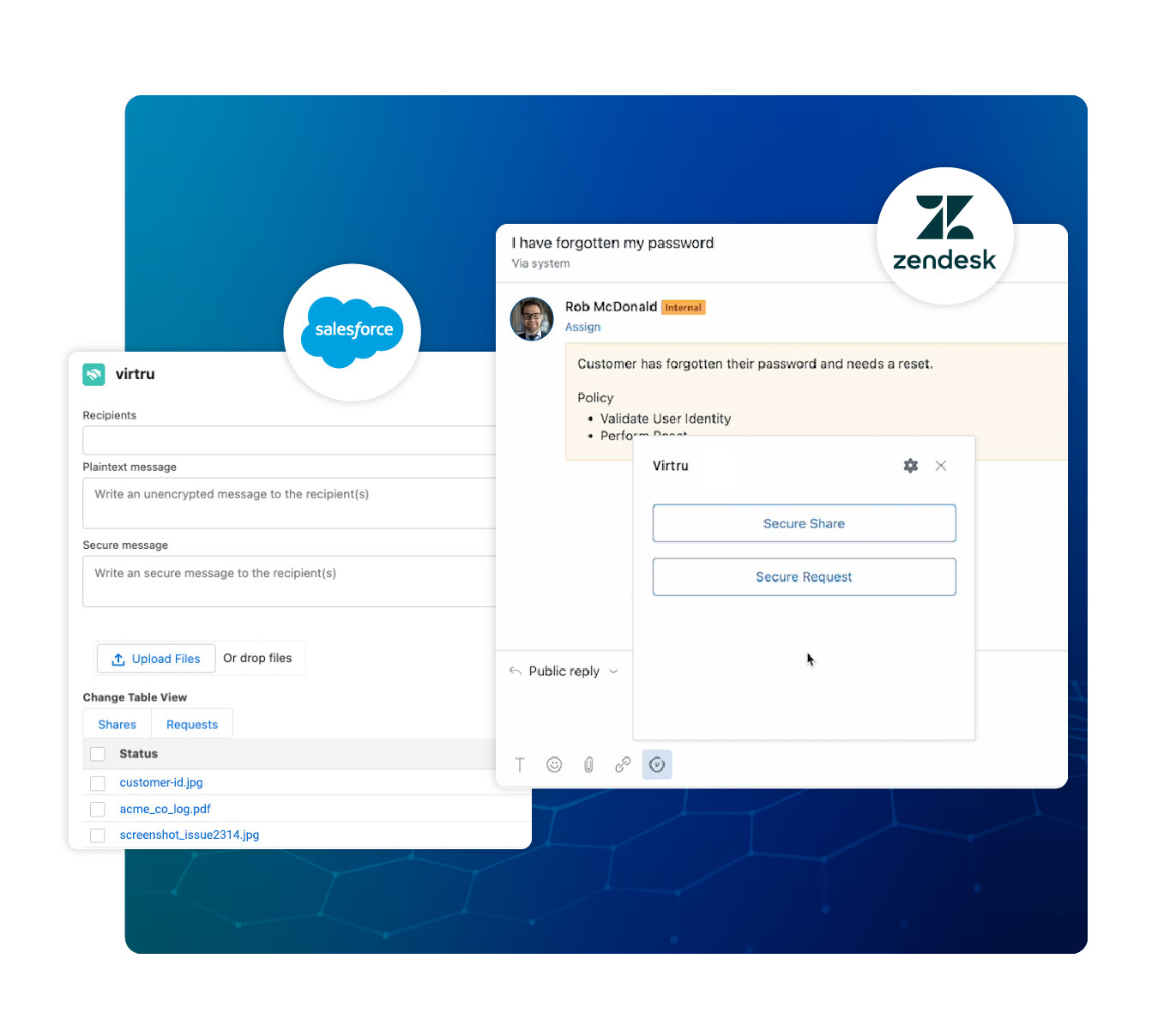1176x1013 pixels.
Task: Click the attachment paperclip icon
Action: point(588,764)
